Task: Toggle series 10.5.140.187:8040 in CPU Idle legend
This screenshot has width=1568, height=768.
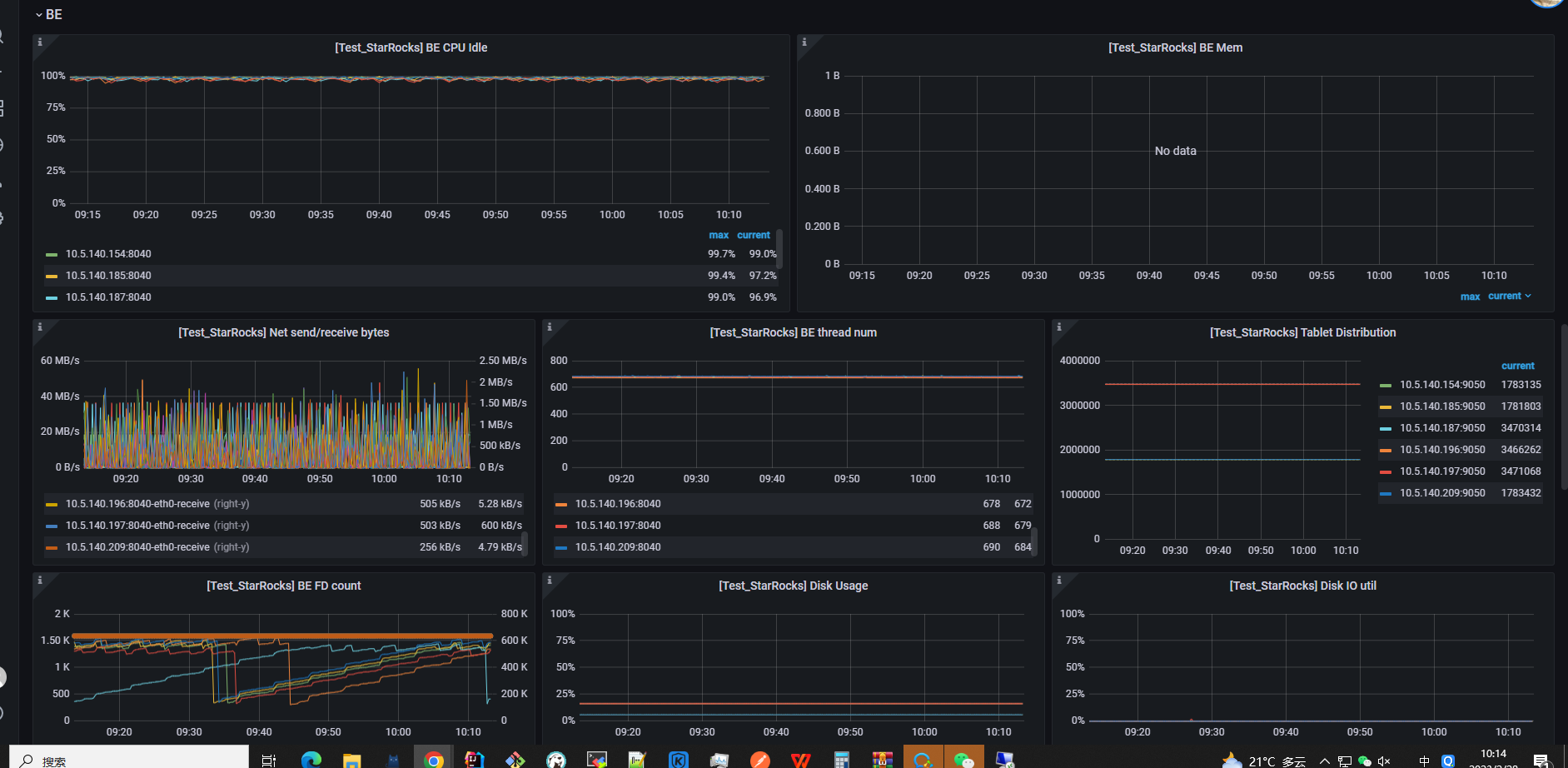Action: (108, 297)
